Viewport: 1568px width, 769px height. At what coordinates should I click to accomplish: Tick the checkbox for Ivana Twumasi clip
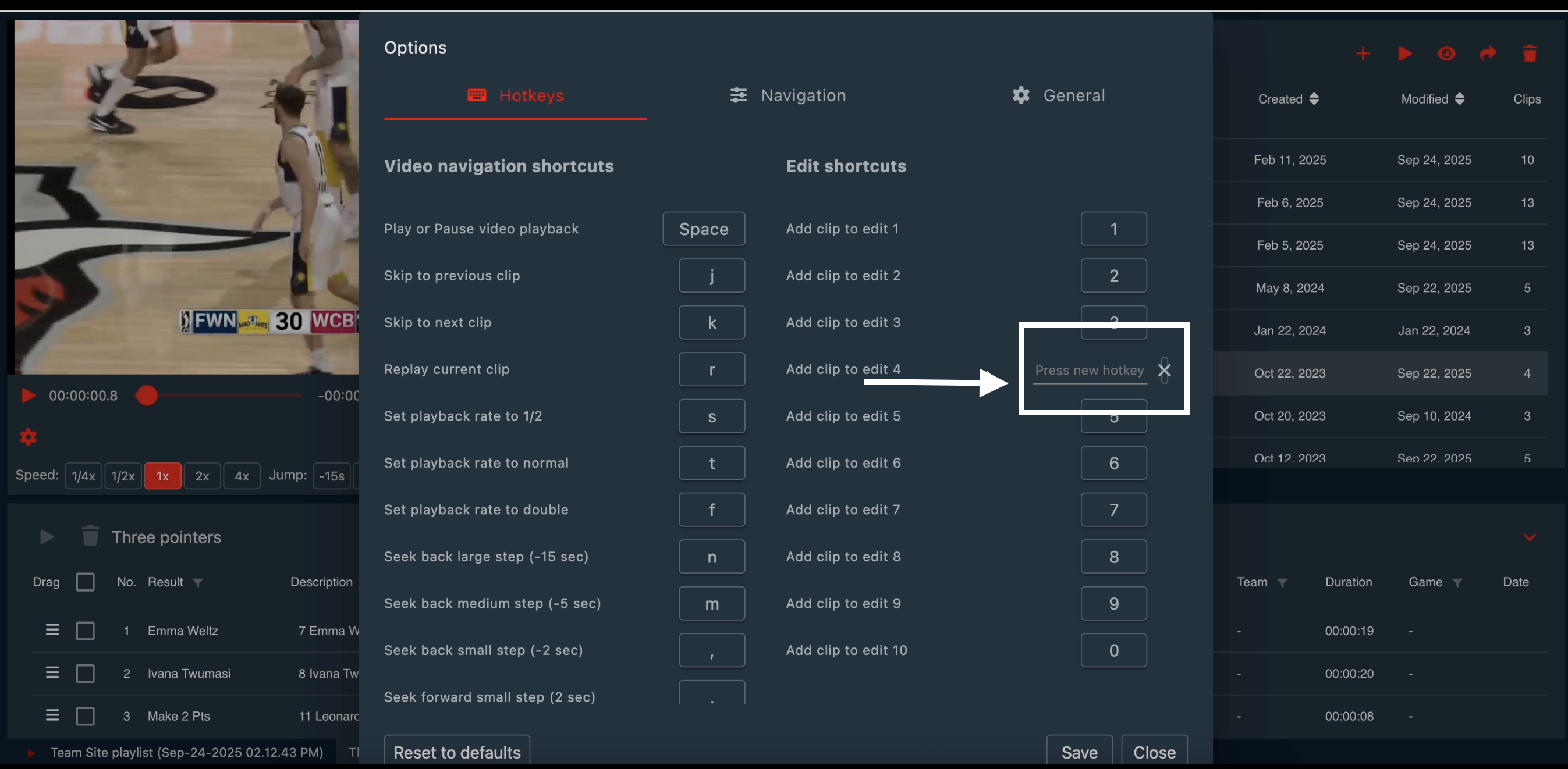pyautogui.click(x=85, y=673)
